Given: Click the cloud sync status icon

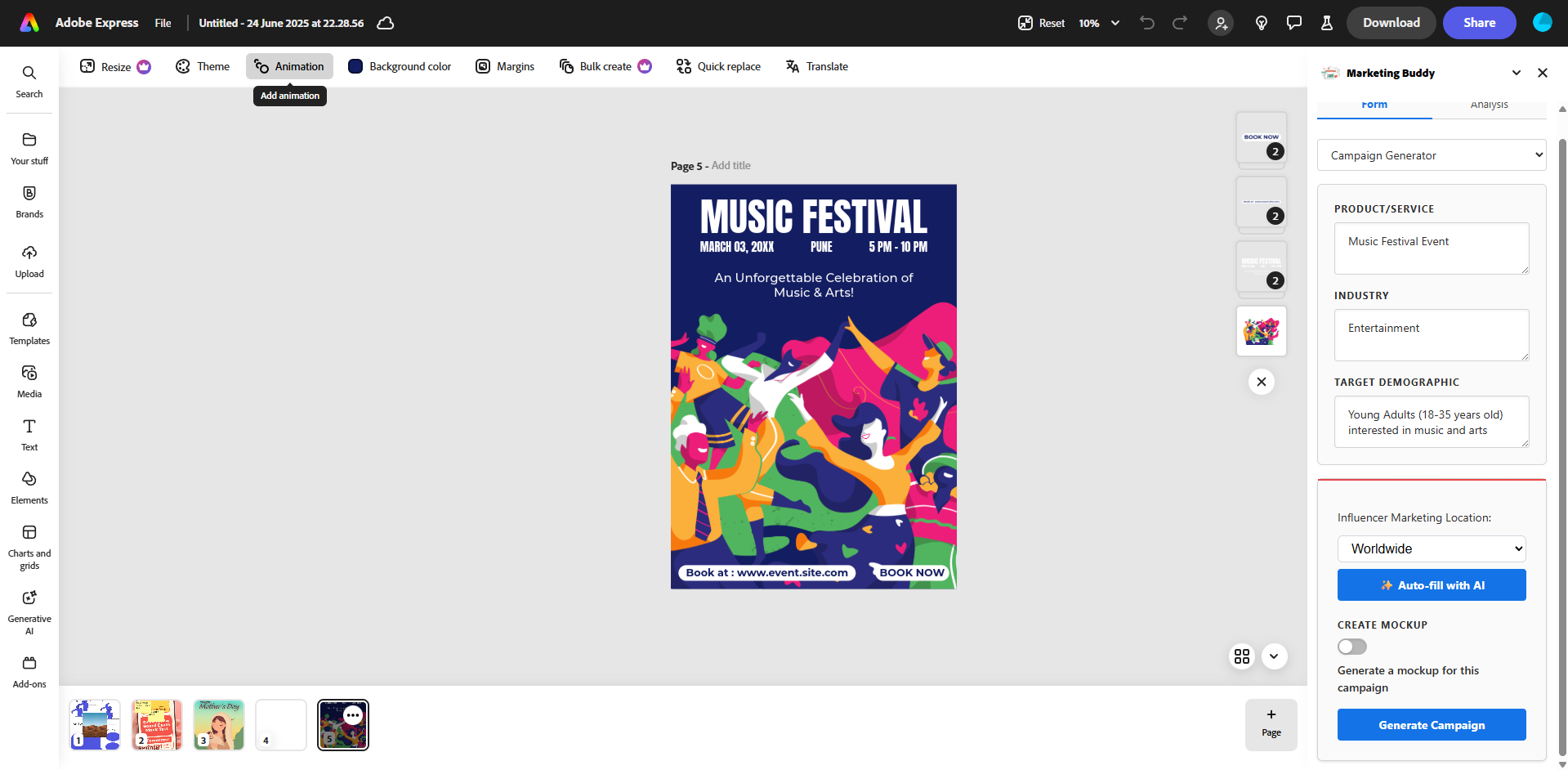Looking at the screenshot, I should click(x=386, y=23).
